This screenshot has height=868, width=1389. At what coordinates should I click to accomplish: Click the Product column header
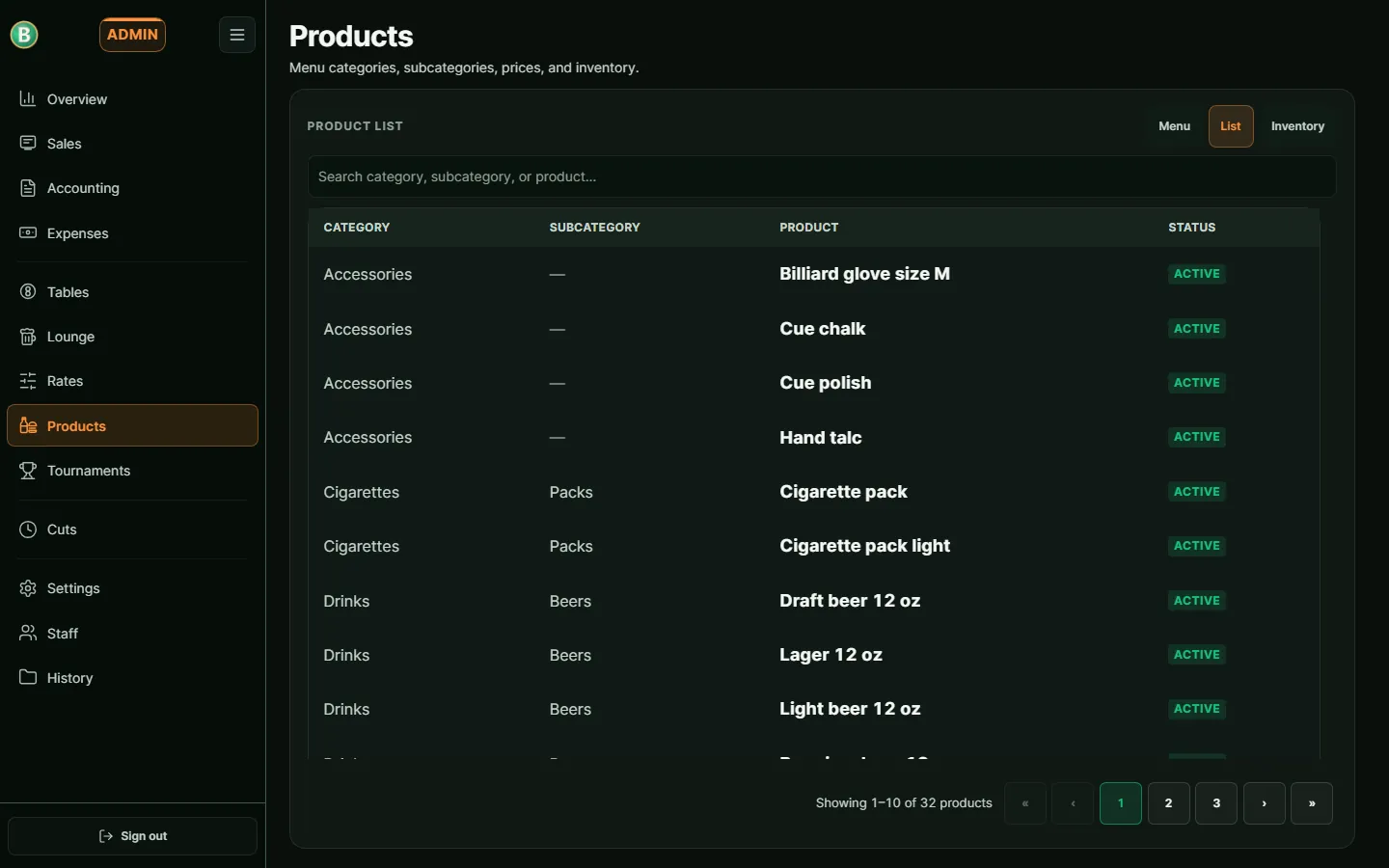pos(809,228)
